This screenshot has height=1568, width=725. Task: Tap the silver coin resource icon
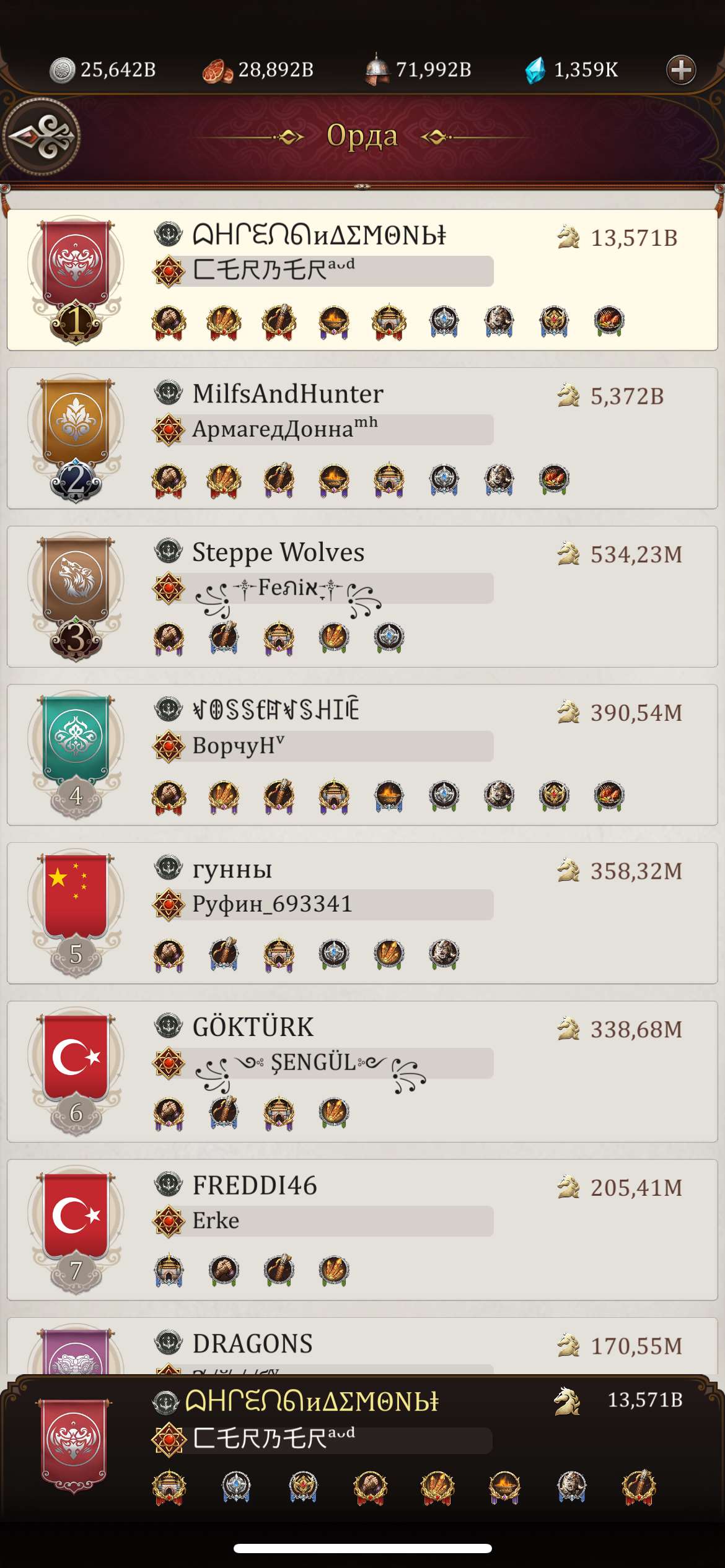(62, 70)
